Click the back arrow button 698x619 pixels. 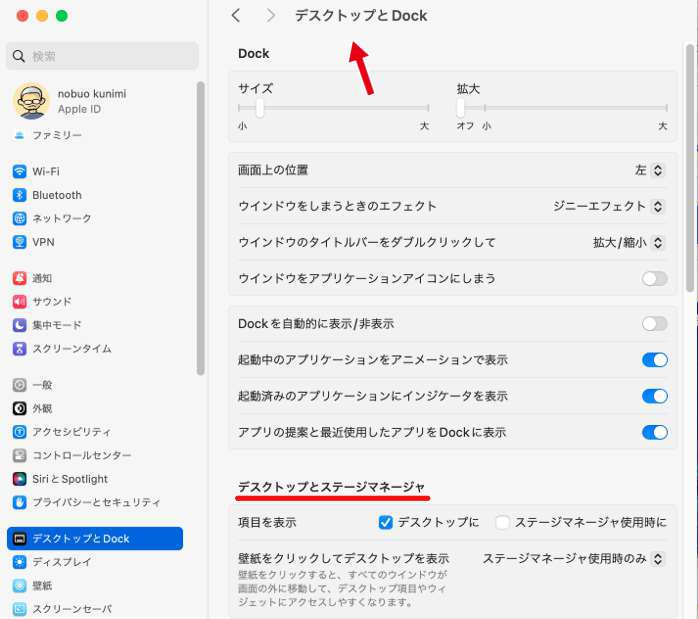tap(236, 15)
